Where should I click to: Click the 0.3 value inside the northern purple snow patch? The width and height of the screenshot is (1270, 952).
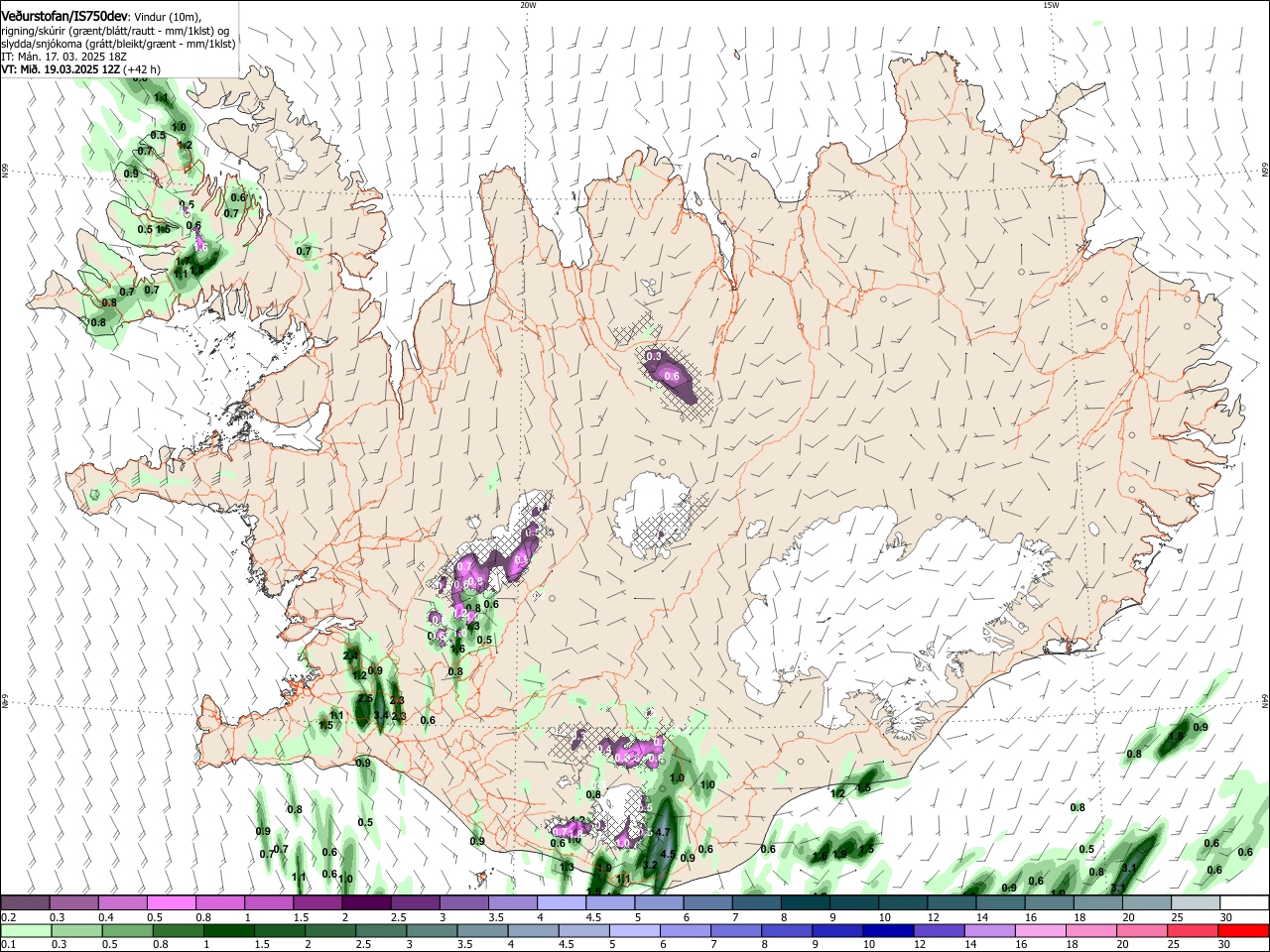click(653, 356)
